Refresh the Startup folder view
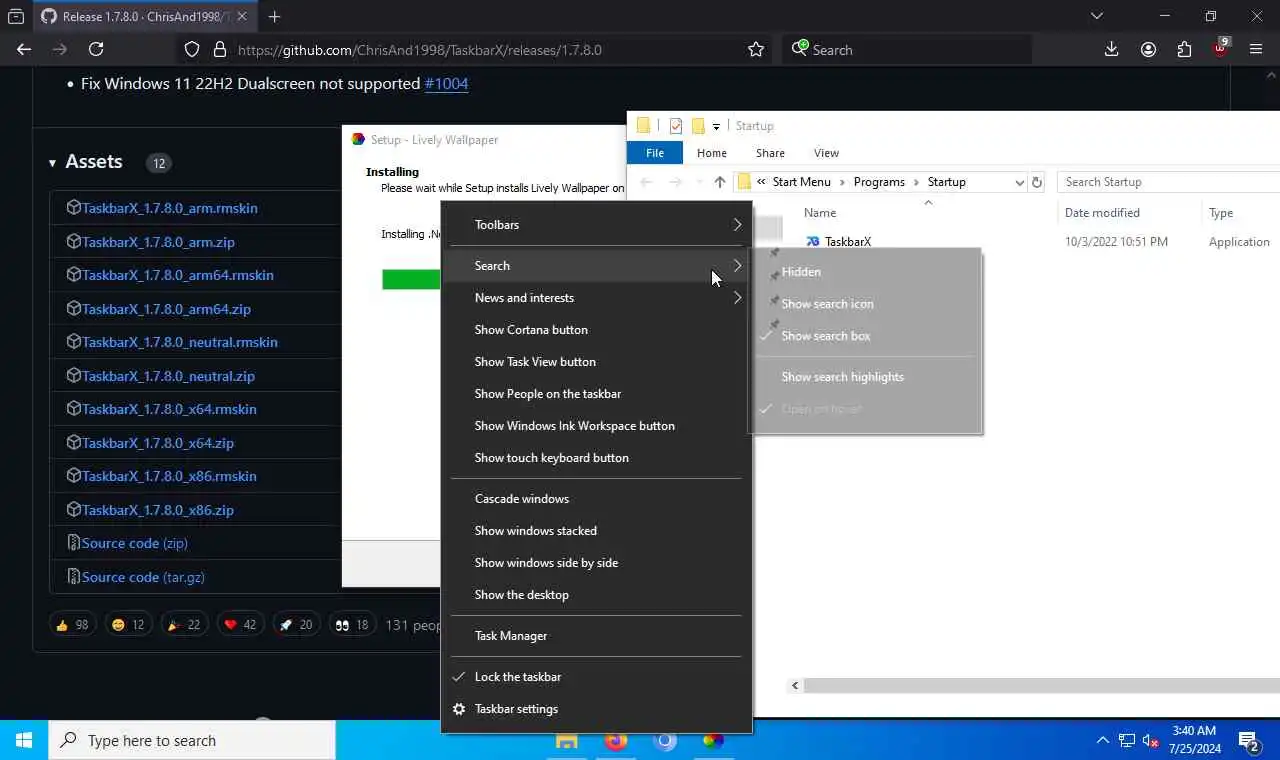The width and height of the screenshot is (1280, 760). [x=1037, y=182]
